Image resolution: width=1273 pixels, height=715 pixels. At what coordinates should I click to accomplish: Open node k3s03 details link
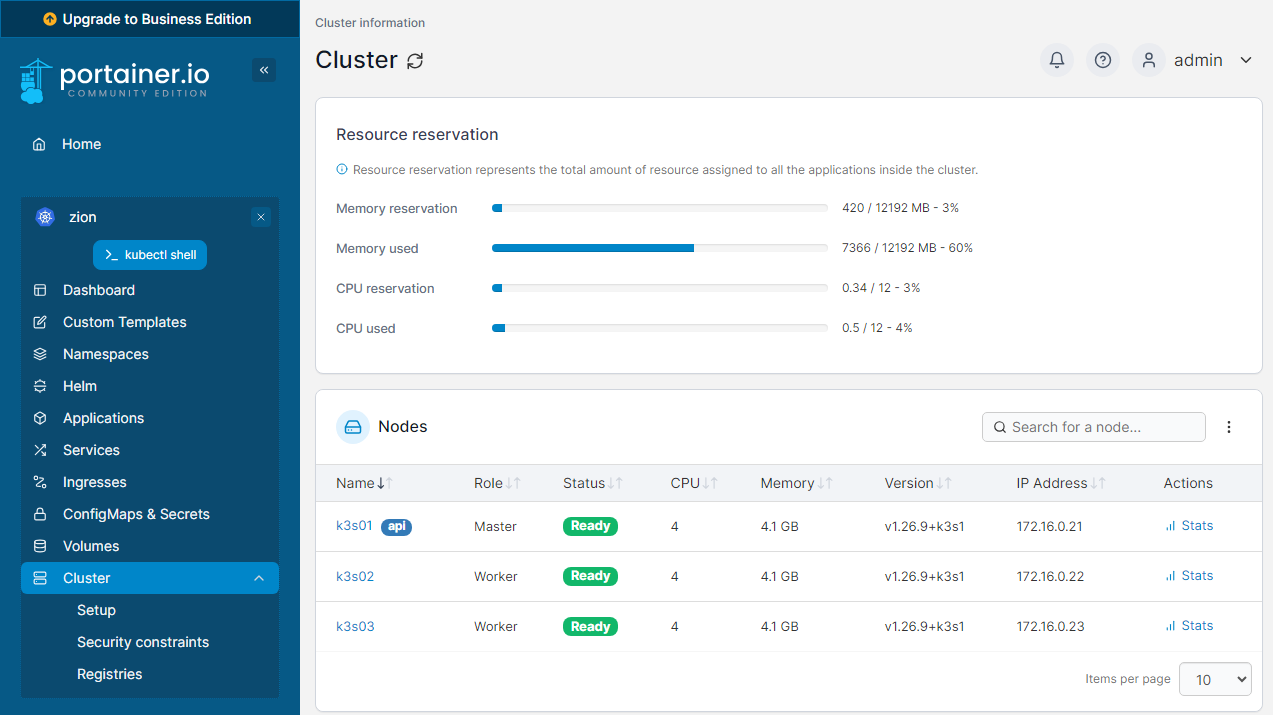click(355, 626)
